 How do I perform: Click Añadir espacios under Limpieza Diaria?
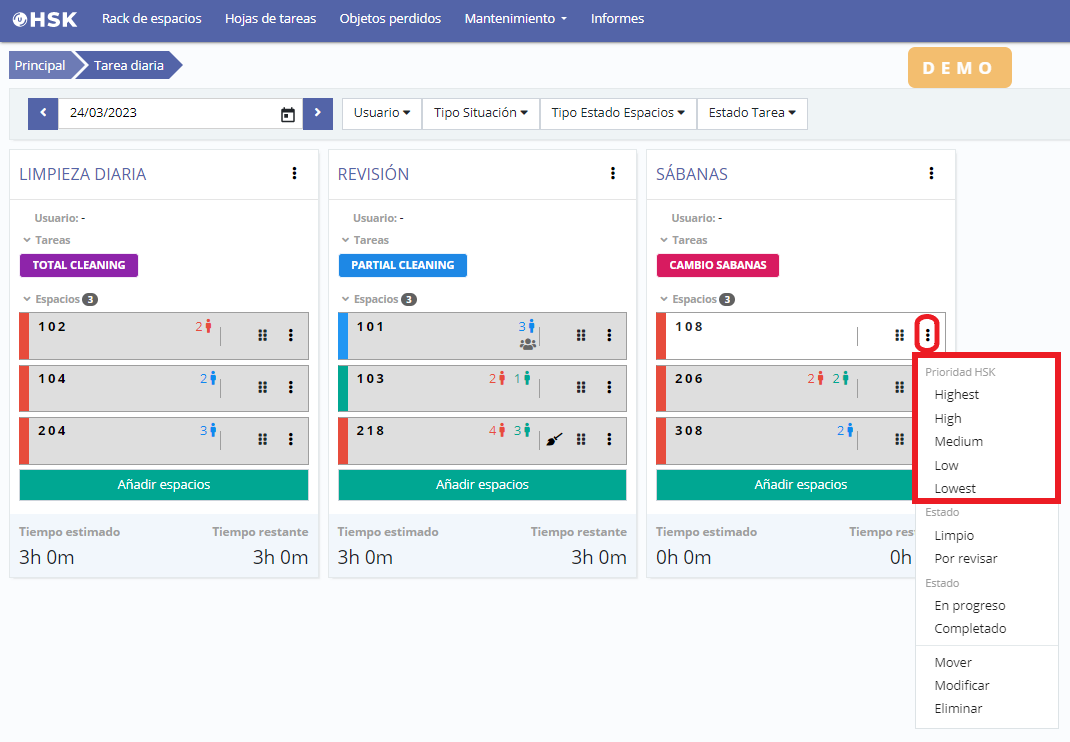point(164,485)
